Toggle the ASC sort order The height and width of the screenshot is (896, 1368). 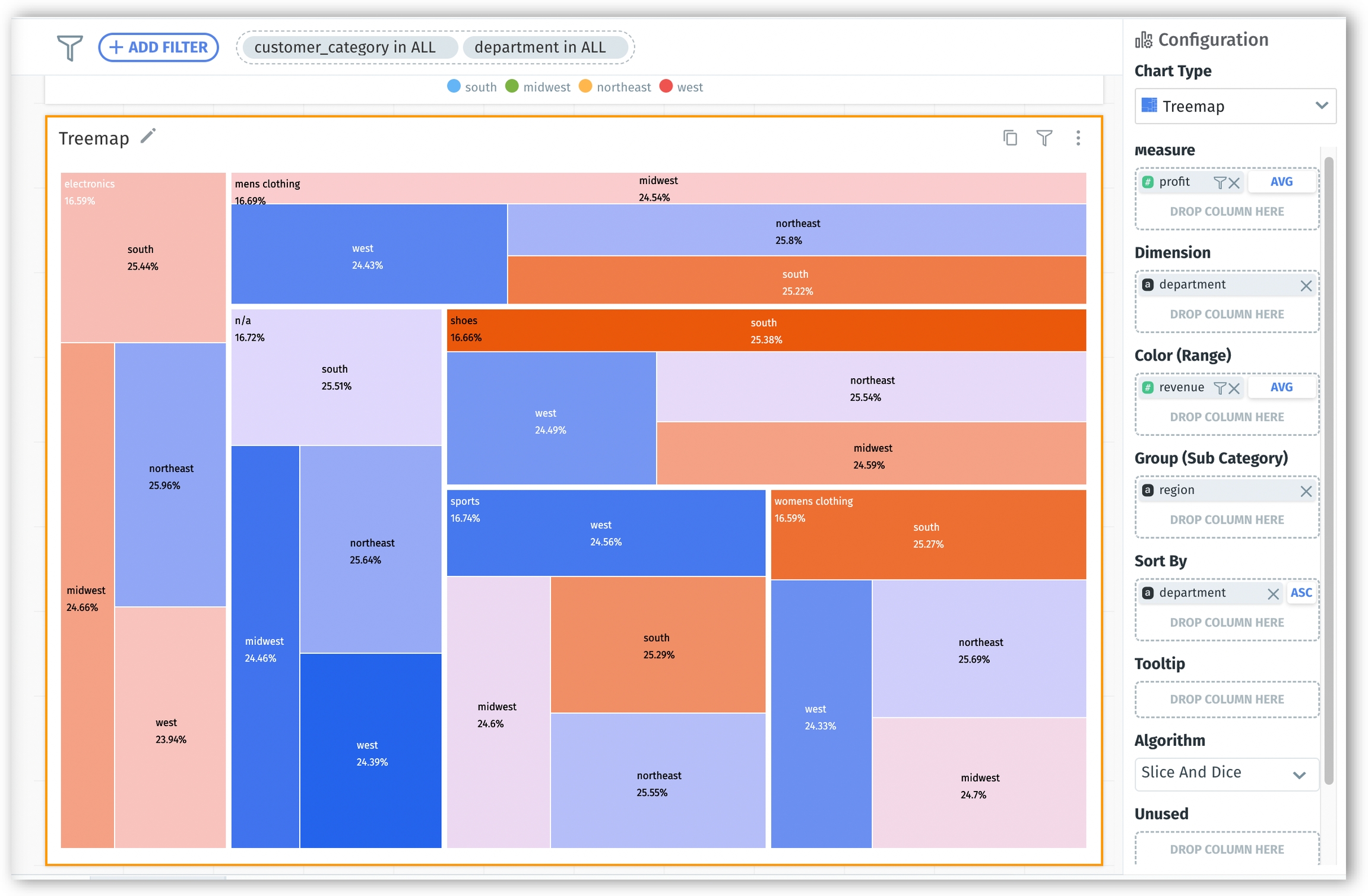click(1301, 593)
